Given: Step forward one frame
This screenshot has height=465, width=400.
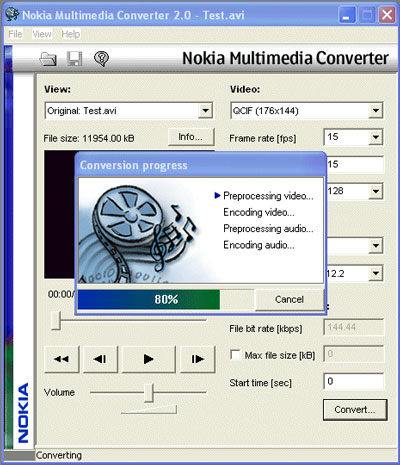Looking at the screenshot, I should pyautogui.click(x=198, y=359).
